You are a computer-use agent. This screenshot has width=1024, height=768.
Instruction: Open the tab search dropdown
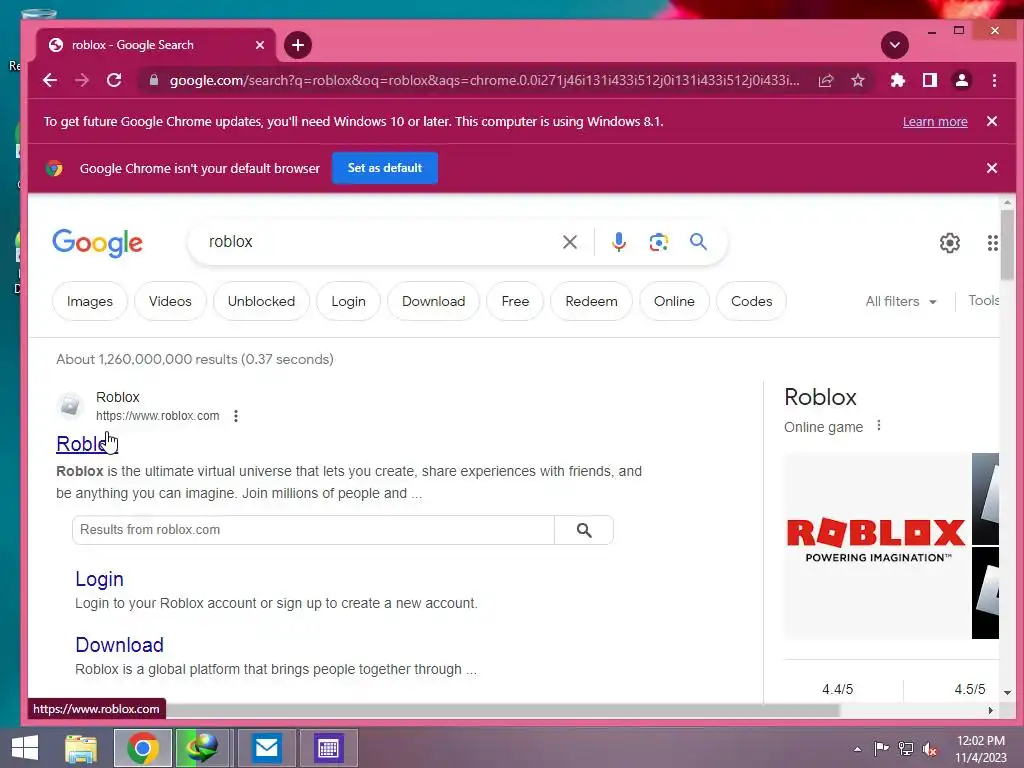click(x=895, y=45)
